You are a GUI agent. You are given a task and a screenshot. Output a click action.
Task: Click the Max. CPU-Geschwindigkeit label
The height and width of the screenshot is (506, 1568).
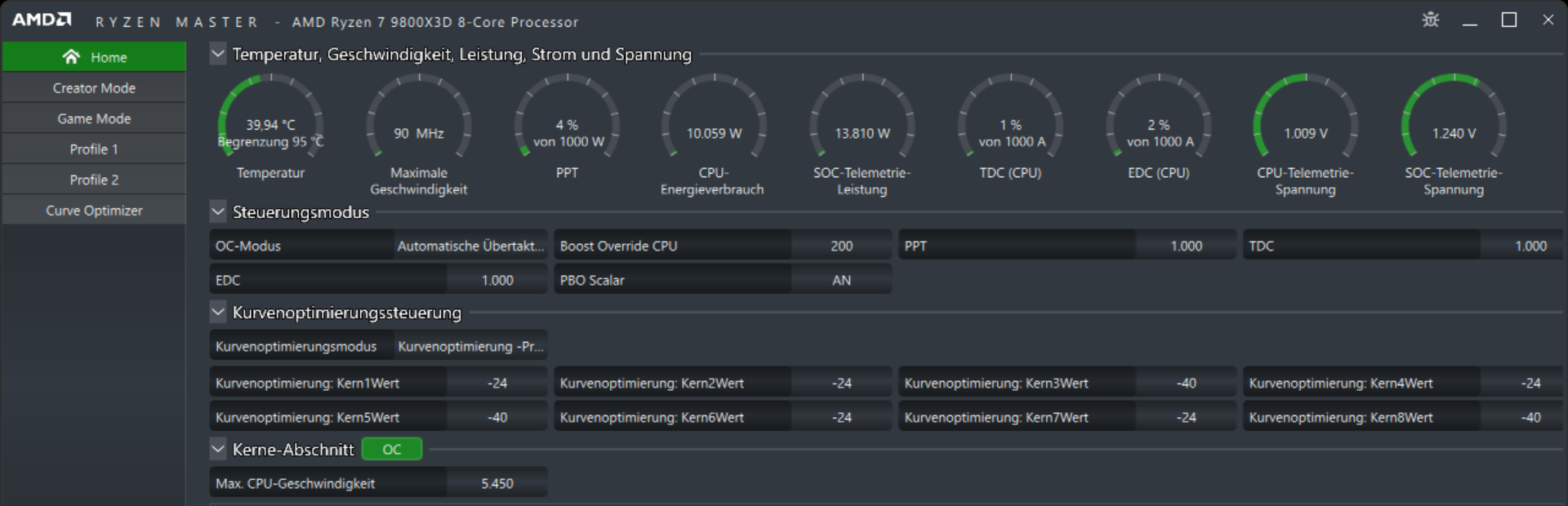click(x=295, y=483)
